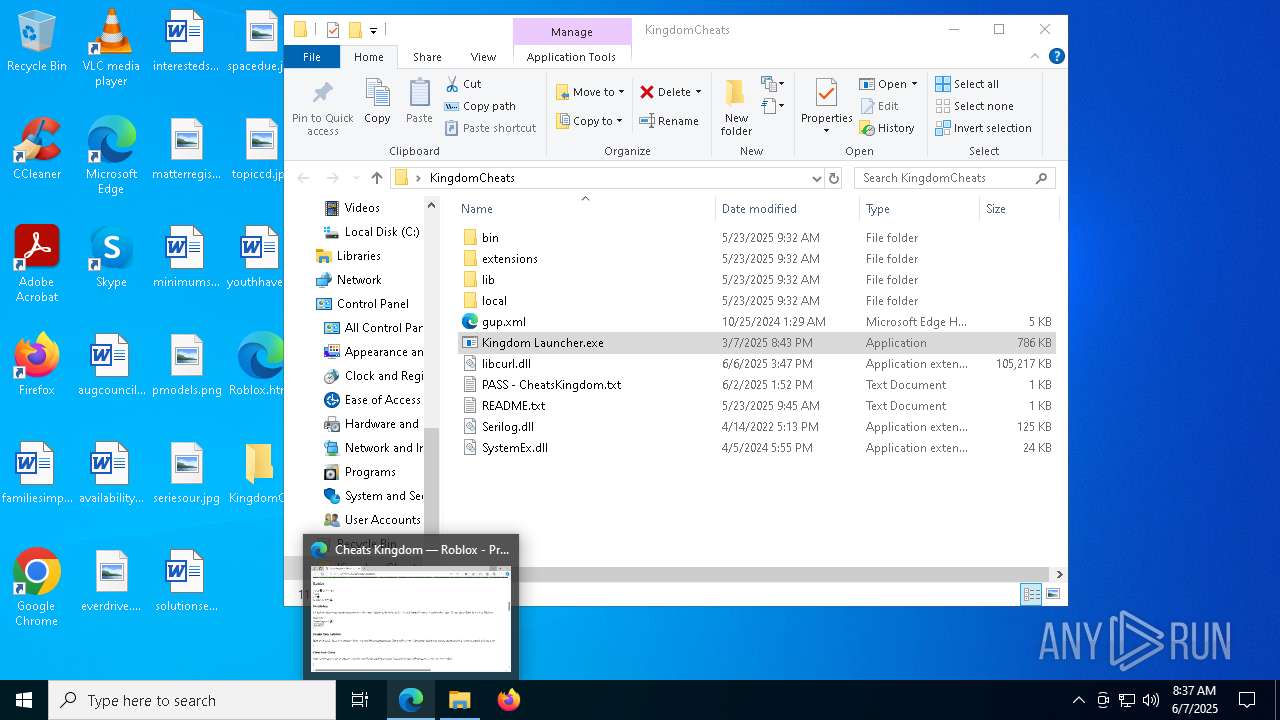
Task: Select VLC media player desktop icon
Action: pos(111,48)
